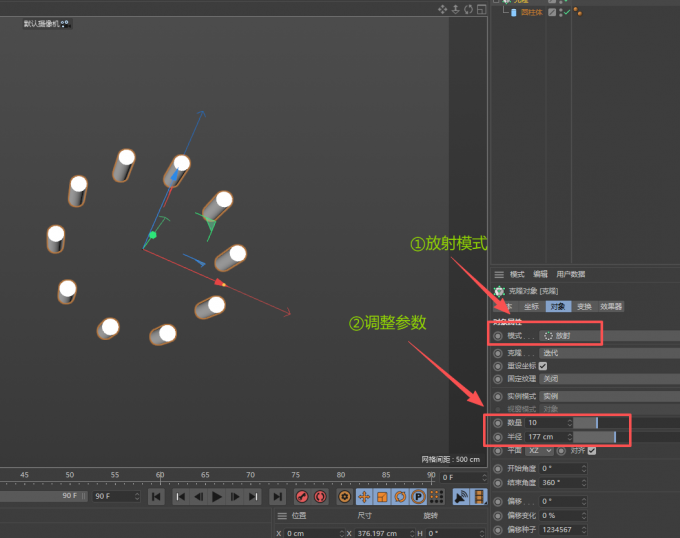This screenshot has width=680, height=538.
Task: Go to next keyframe button
Action: tap(253, 497)
